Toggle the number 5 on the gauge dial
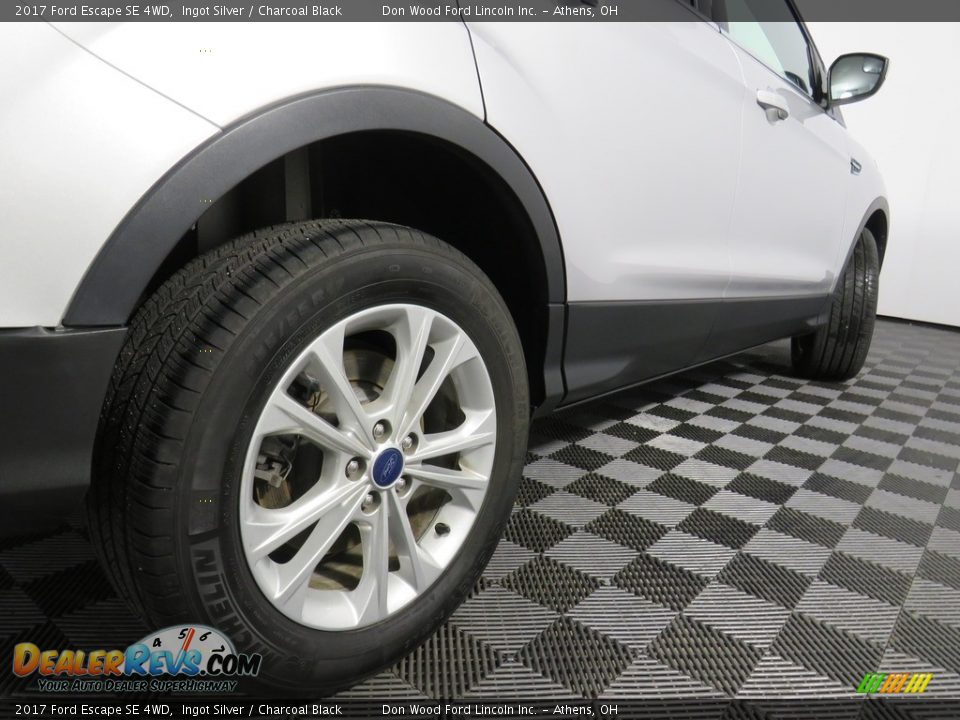 tap(183, 632)
